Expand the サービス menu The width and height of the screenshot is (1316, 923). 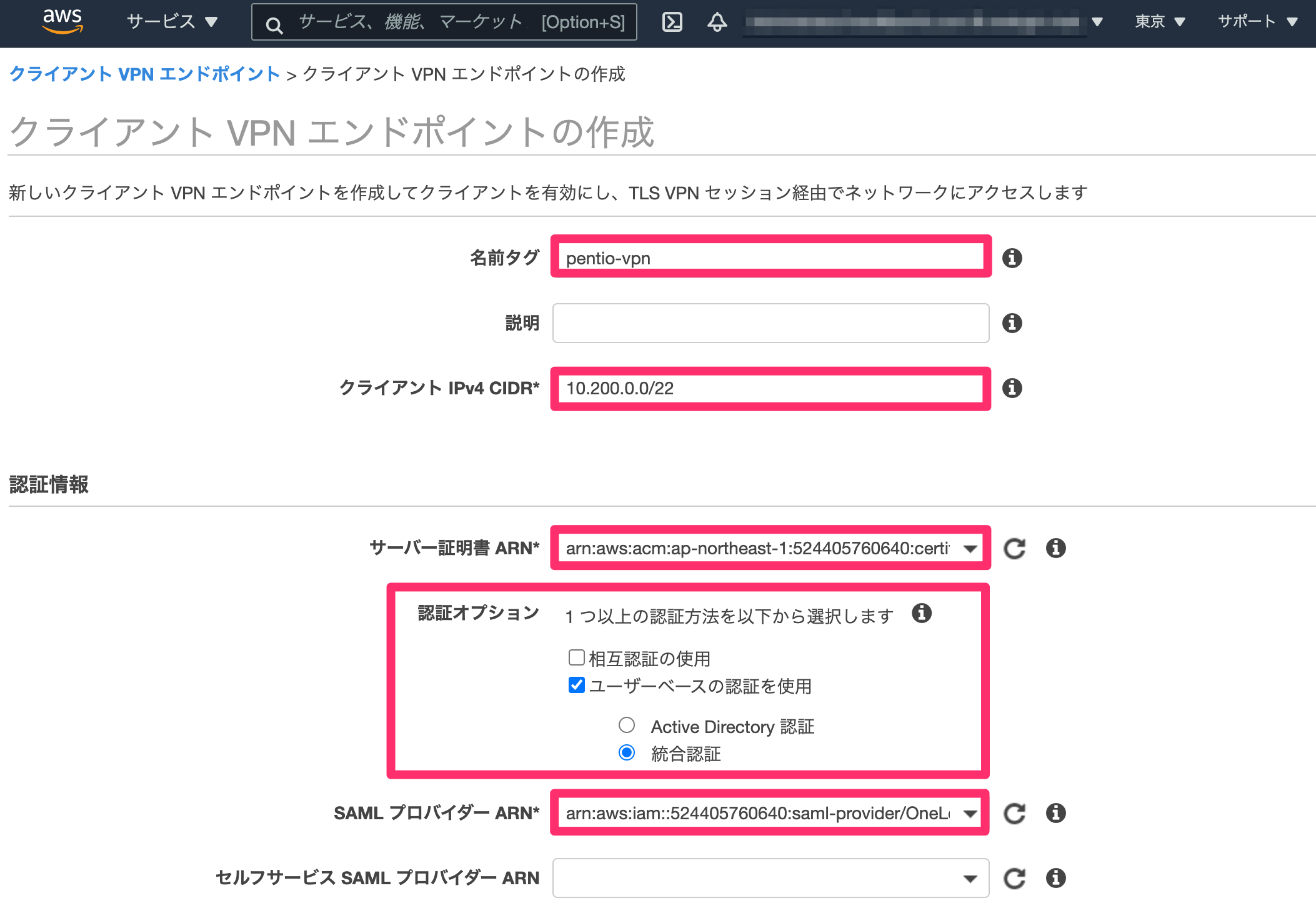pyautogui.click(x=172, y=22)
